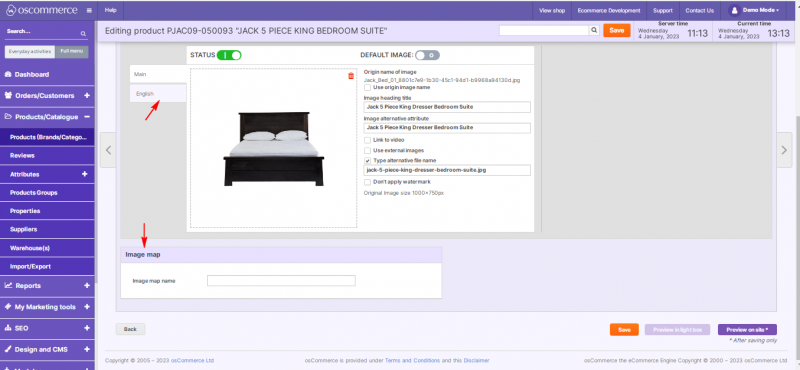This screenshot has height=370, width=800.
Task: Click the Products/Catalogue folder icon
Action: 8,117
